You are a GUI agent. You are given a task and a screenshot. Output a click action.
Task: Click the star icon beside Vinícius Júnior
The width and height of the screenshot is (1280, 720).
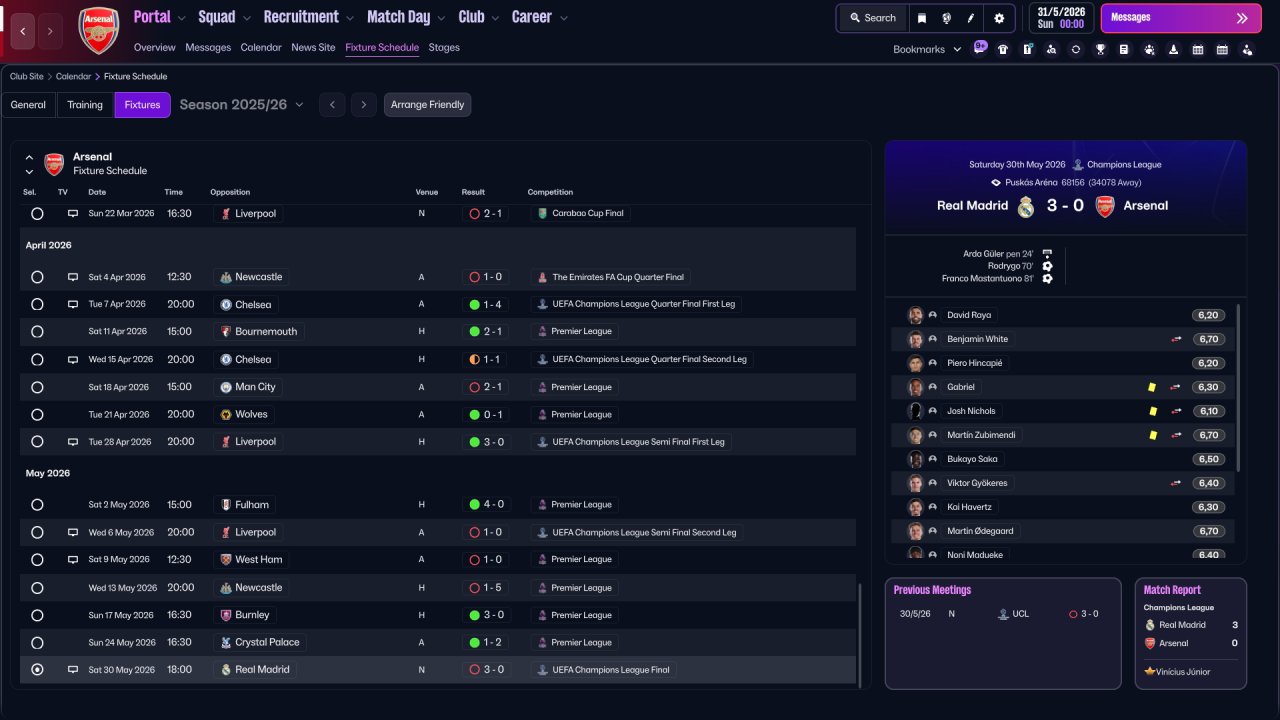(x=1150, y=671)
